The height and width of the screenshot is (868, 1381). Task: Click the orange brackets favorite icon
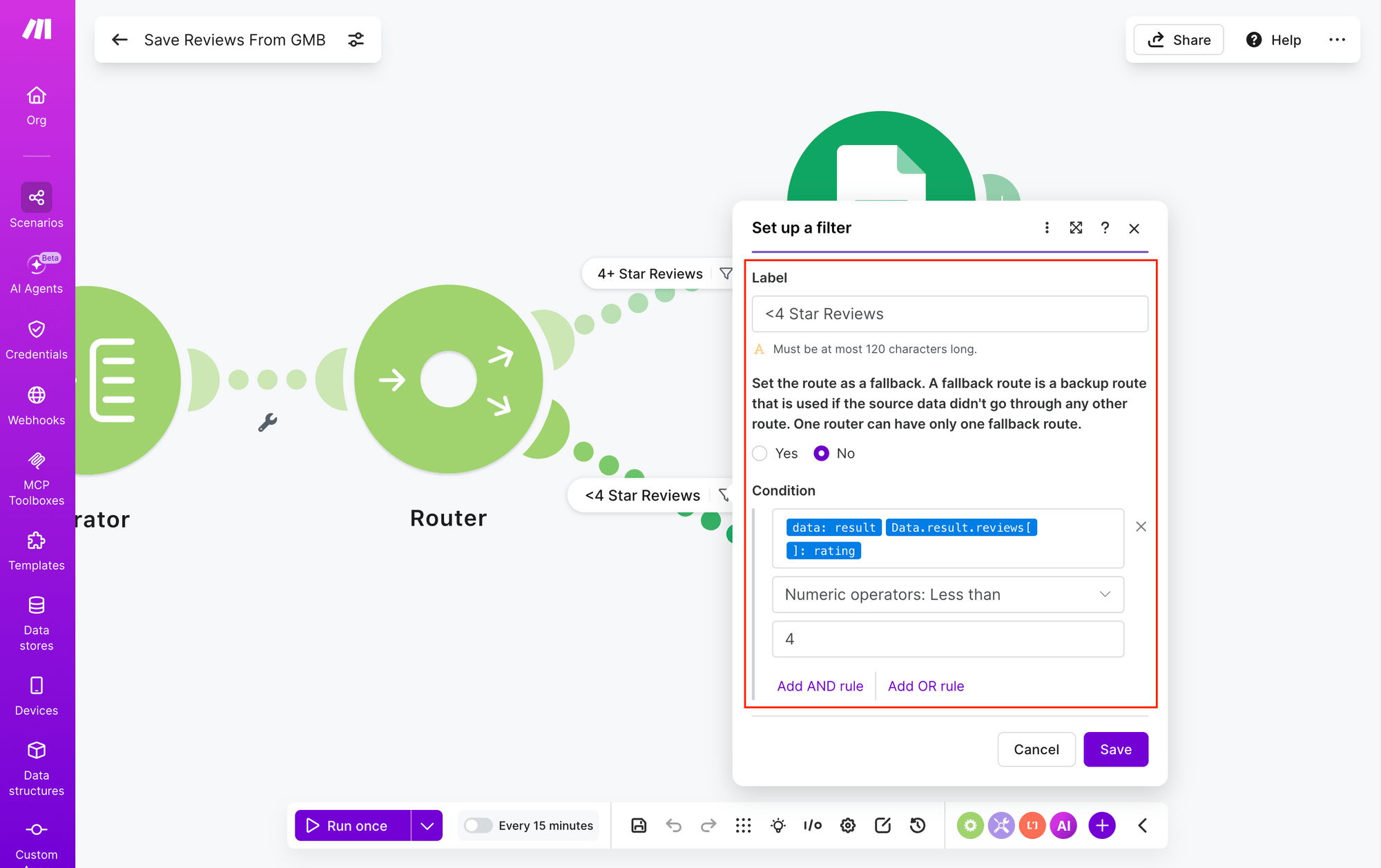1032,825
